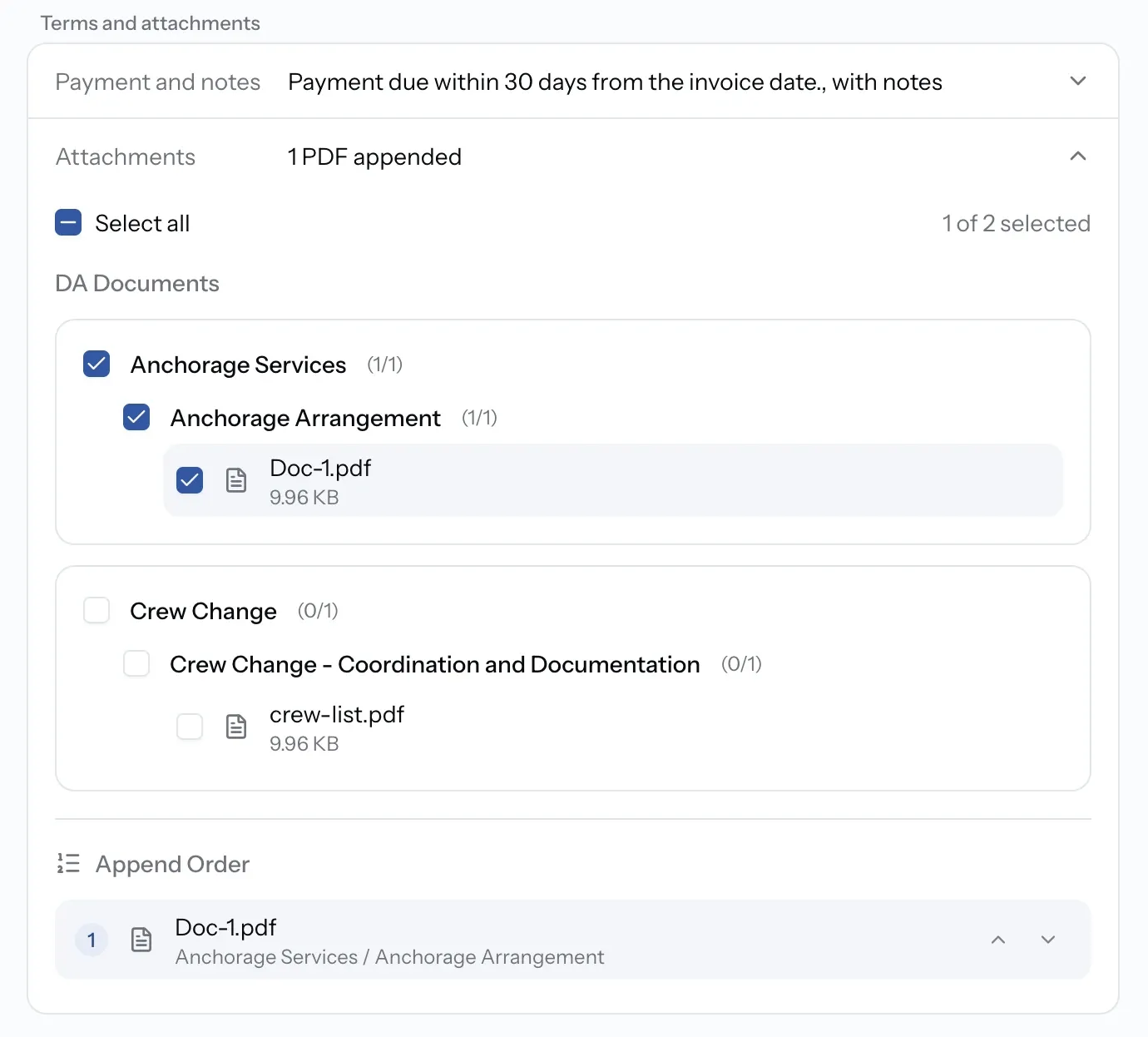1148x1037 pixels.
Task: Click the Doc-1.pdf file icon in DA Documents
Action: click(236, 480)
